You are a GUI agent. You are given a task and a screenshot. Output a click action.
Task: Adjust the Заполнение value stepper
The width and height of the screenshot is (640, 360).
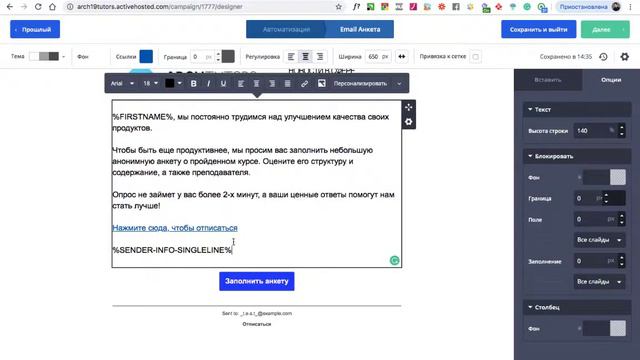click(621, 261)
